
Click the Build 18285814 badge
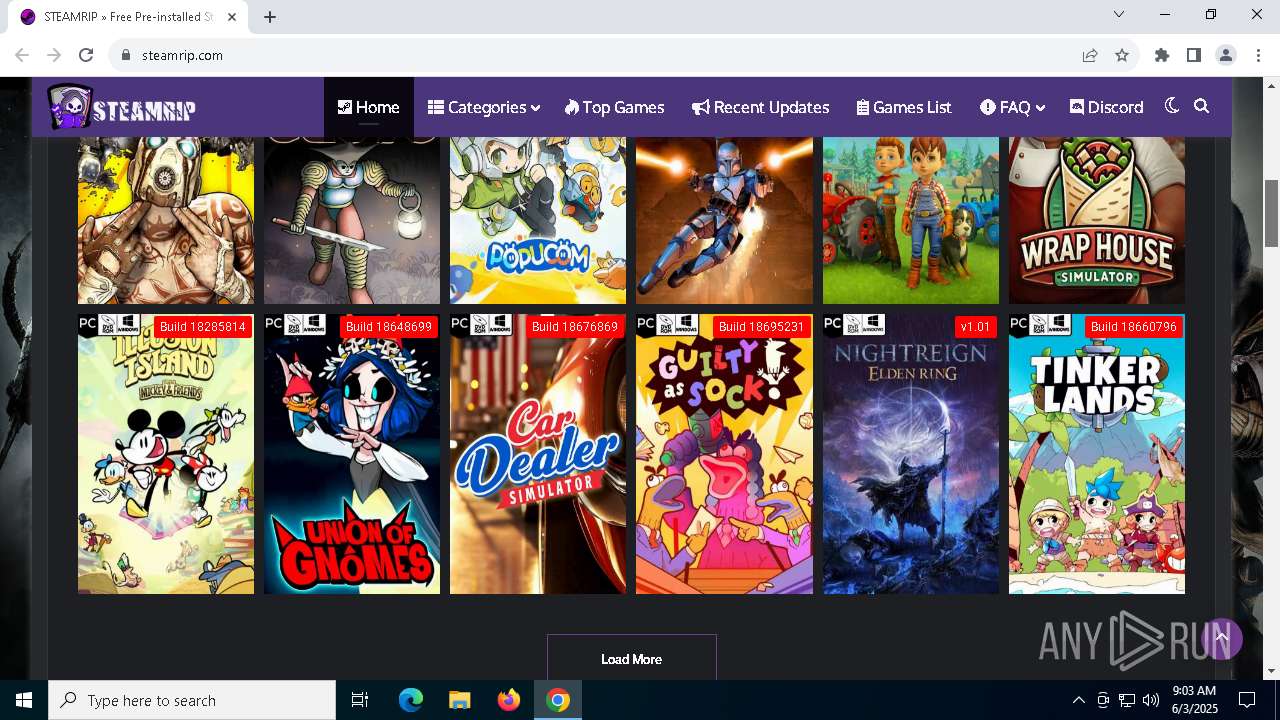tap(203, 327)
